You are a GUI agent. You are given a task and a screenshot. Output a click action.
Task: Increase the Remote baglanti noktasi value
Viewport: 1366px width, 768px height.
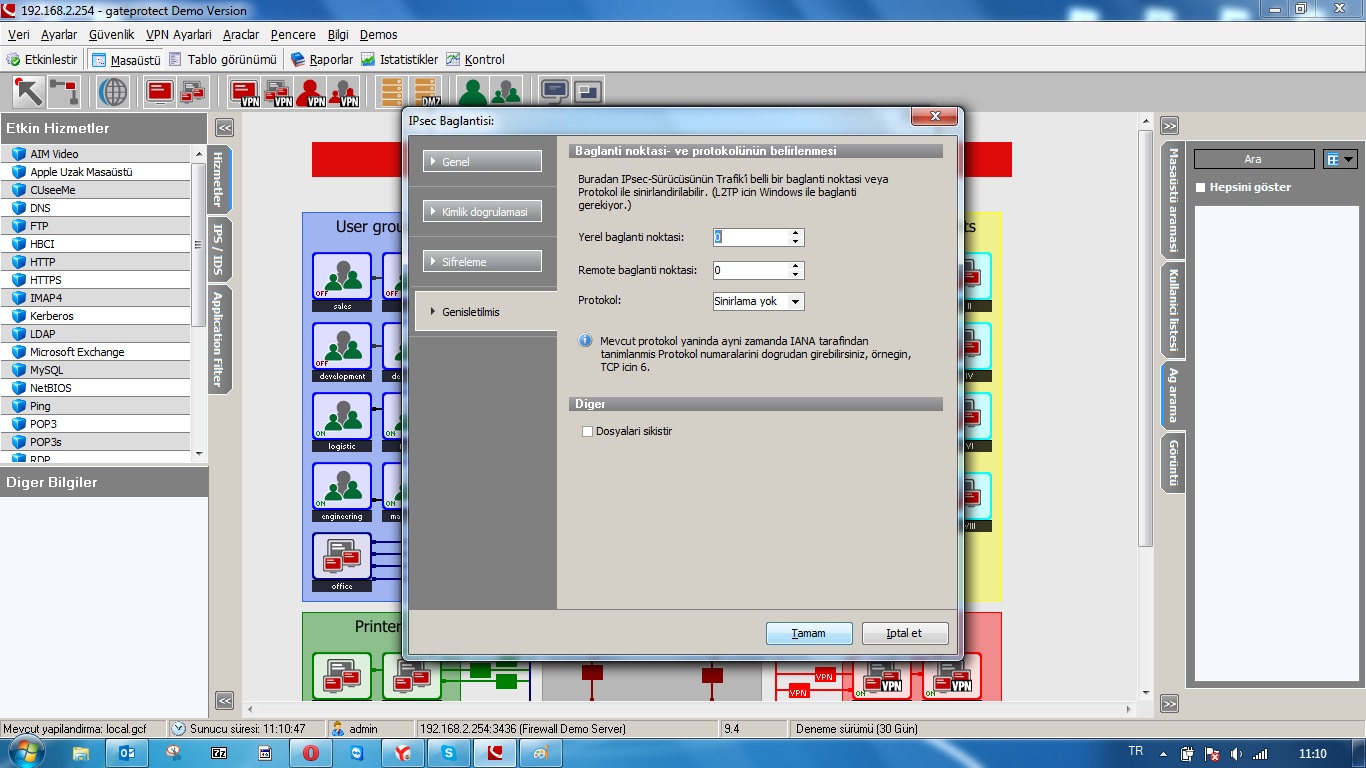pos(796,266)
